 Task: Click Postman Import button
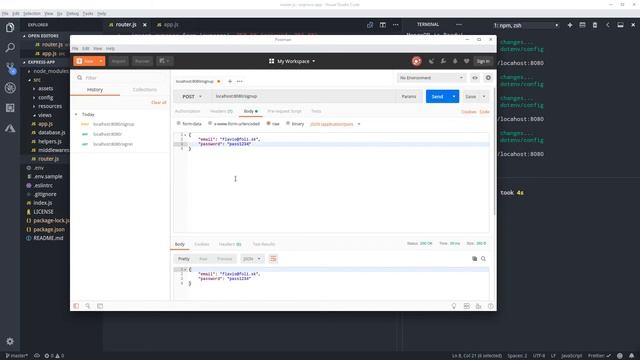[x=118, y=61]
